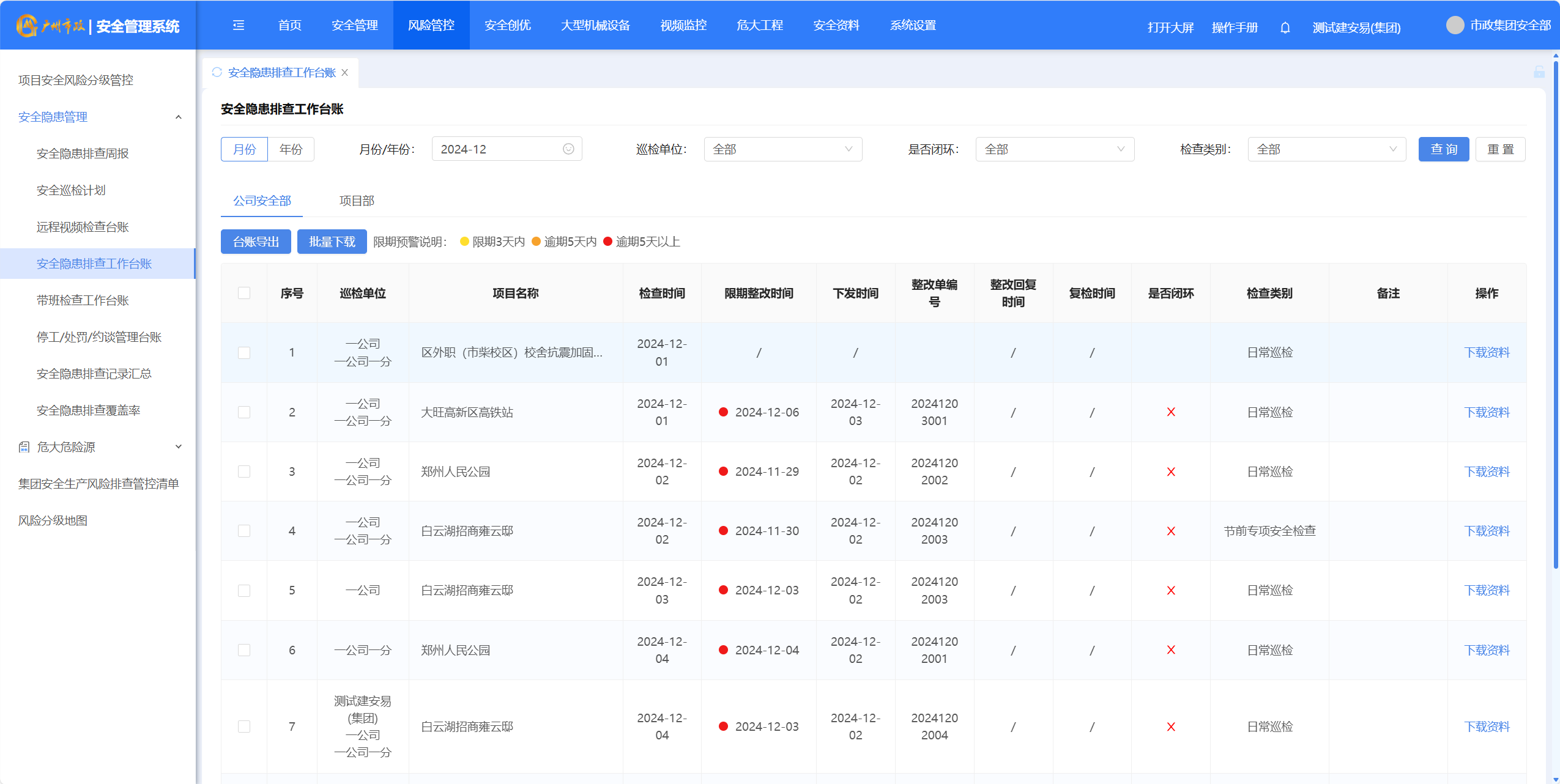Click the calendar icon in the 月份/年份 field
The width and height of the screenshot is (1560, 784).
[x=568, y=149]
